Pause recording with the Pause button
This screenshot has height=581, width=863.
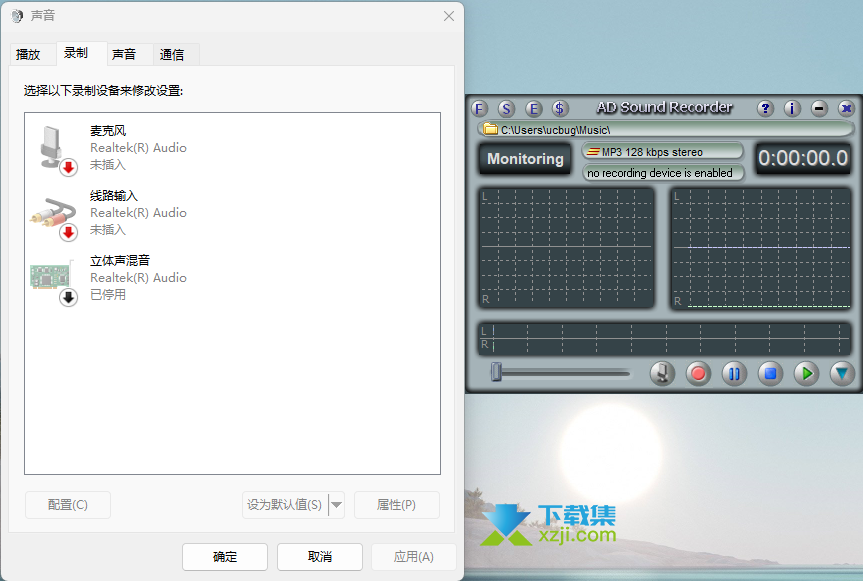click(734, 374)
